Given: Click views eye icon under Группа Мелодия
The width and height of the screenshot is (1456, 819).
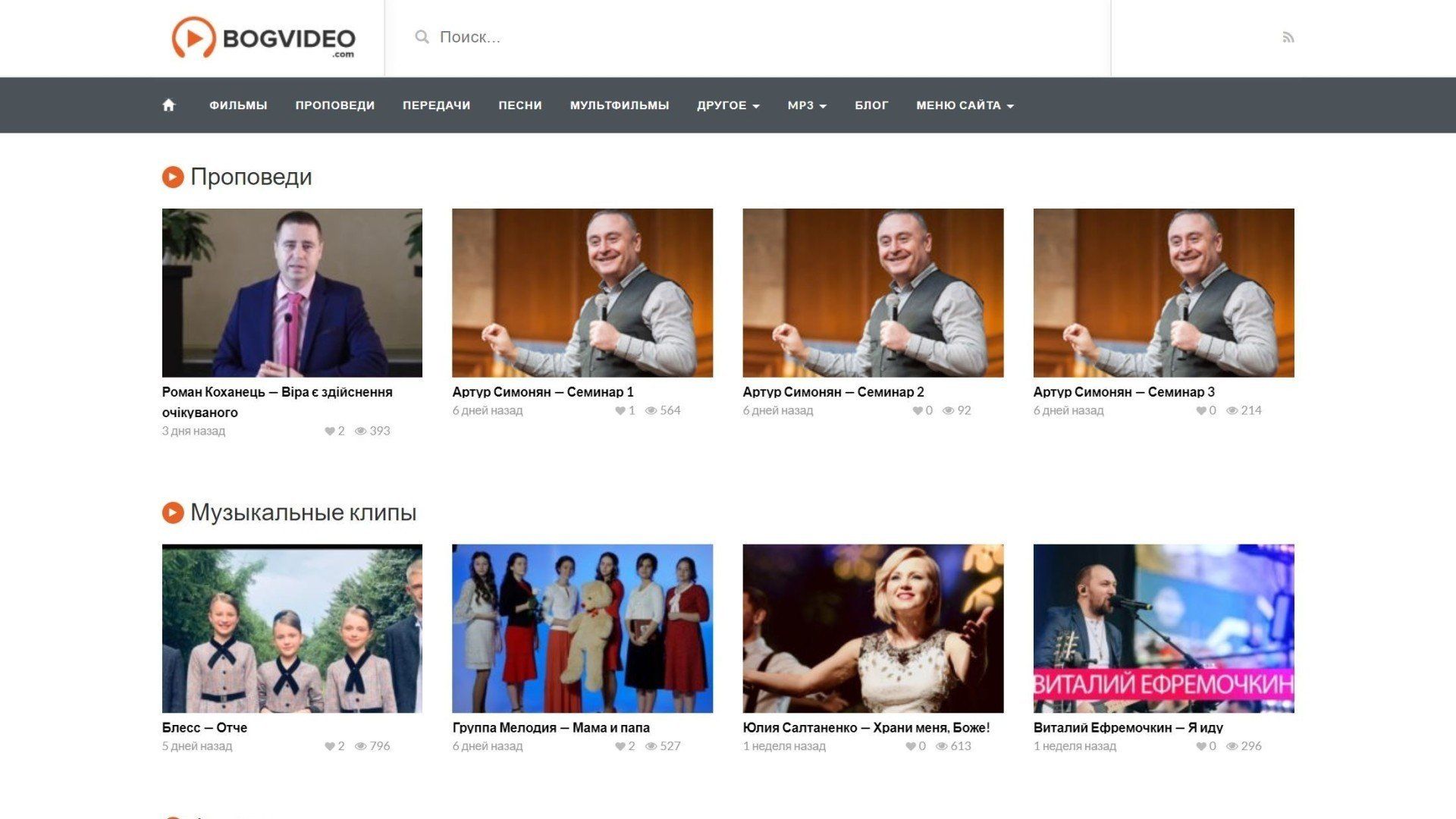Looking at the screenshot, I should coord(651,746).
